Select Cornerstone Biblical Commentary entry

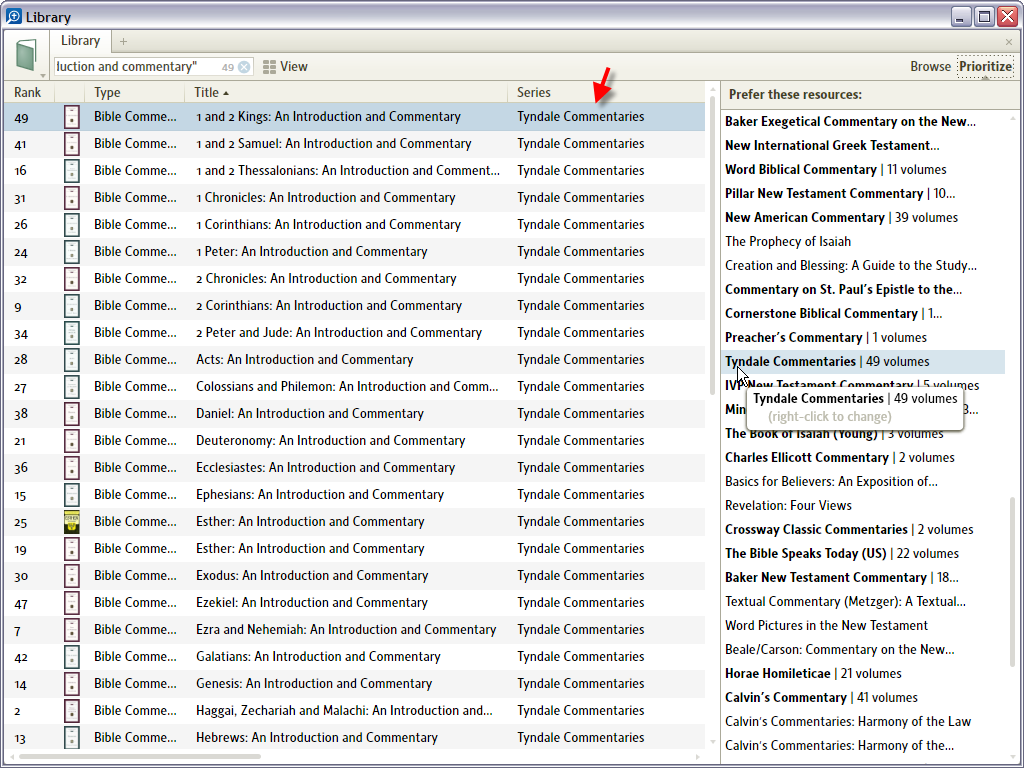point(833,313)
